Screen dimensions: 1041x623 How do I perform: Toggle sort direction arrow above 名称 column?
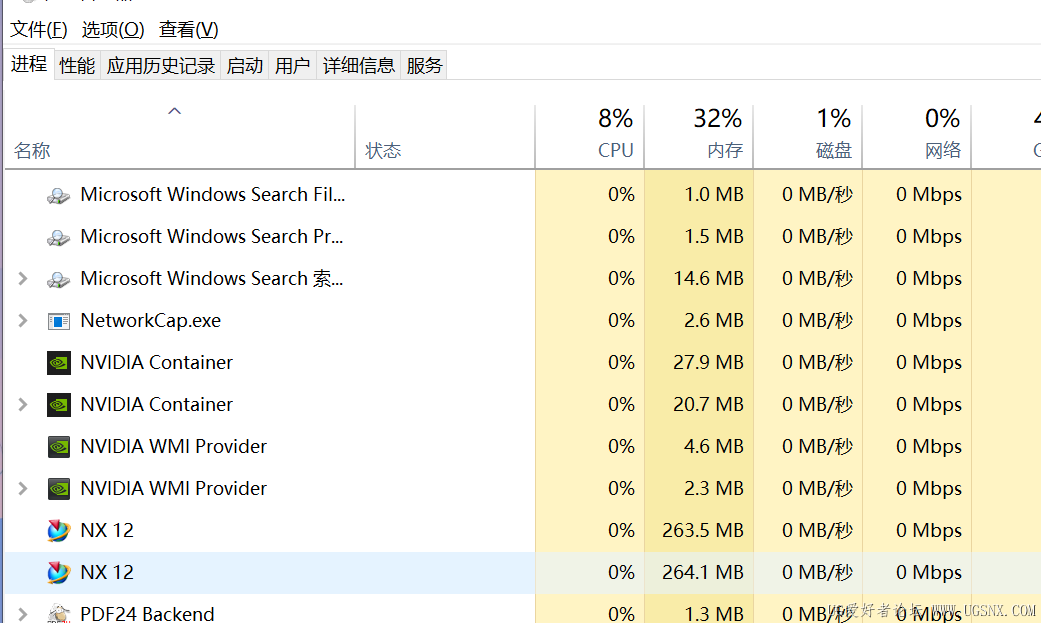(x=175, y=111)
